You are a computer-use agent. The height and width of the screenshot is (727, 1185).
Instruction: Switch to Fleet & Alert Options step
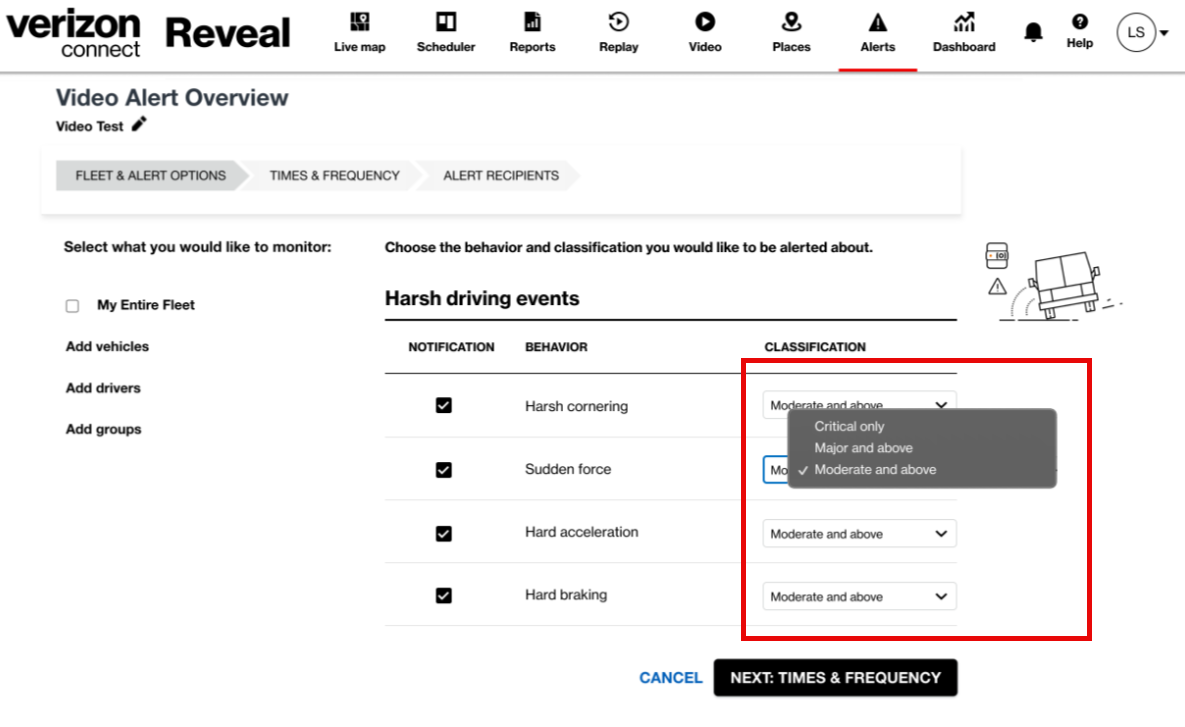click(150, 175)
